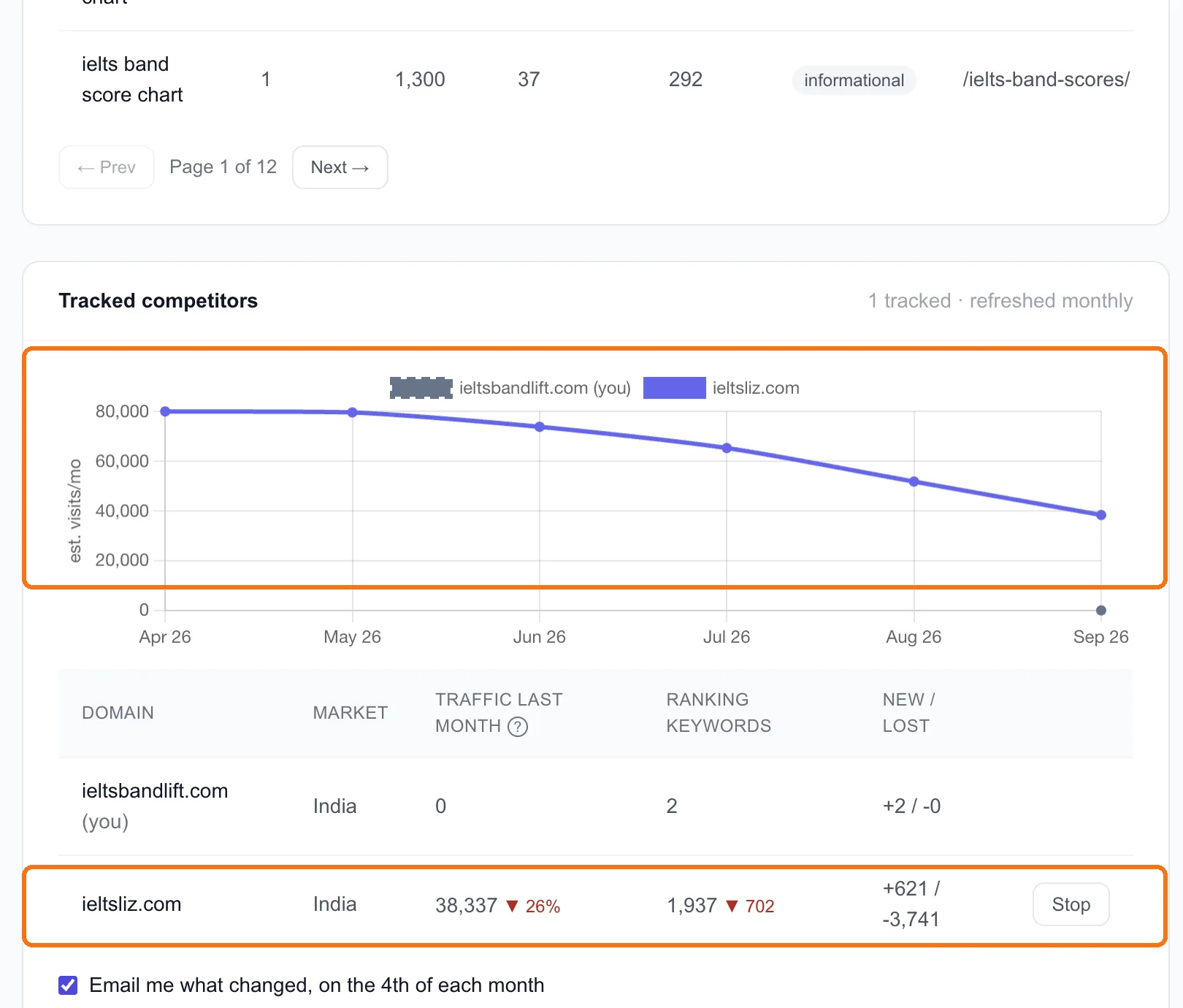The height and width of the screenshot is (1008, 1183).
Task: Open the /ielts-band-scores/ URL link
Action: click(x=1046, y=79)
